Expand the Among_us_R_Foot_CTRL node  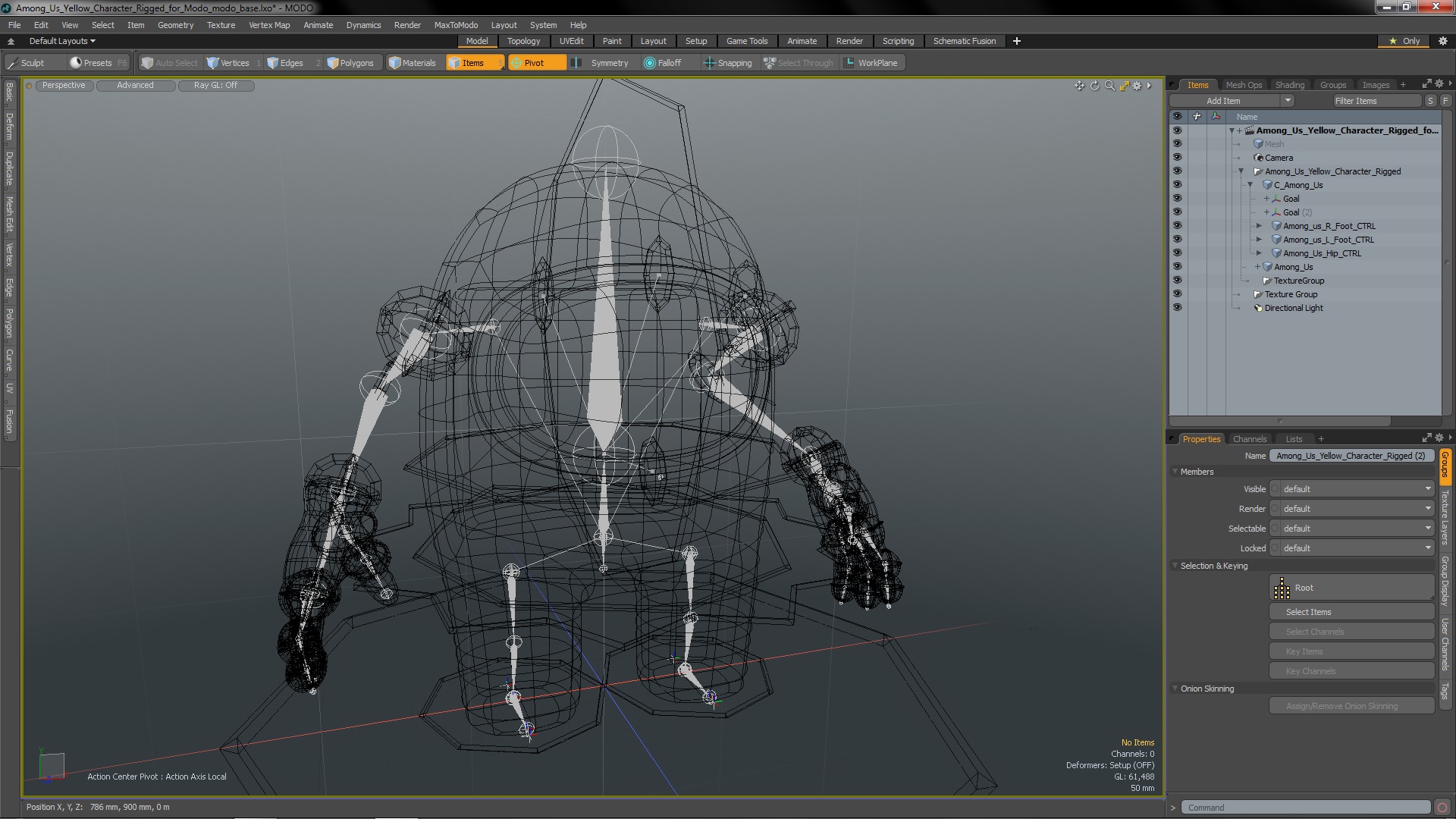1260,226
